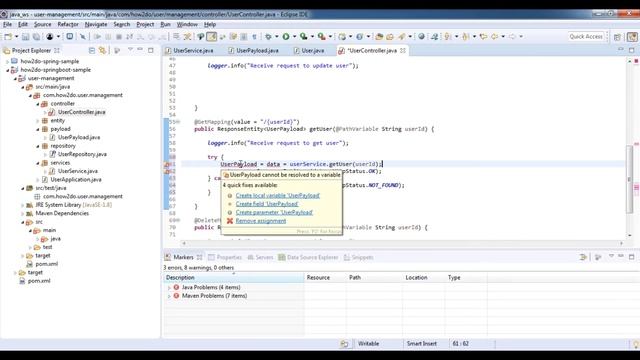The width and height of the screenshot is (640, 360).
Task: Open the Window menu
Action: [187, 24]
